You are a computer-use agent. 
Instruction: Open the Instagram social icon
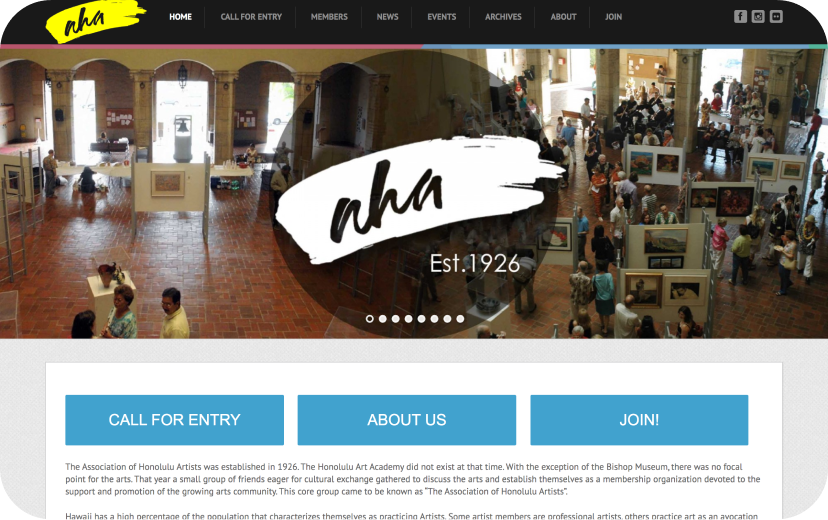point(758,16)
